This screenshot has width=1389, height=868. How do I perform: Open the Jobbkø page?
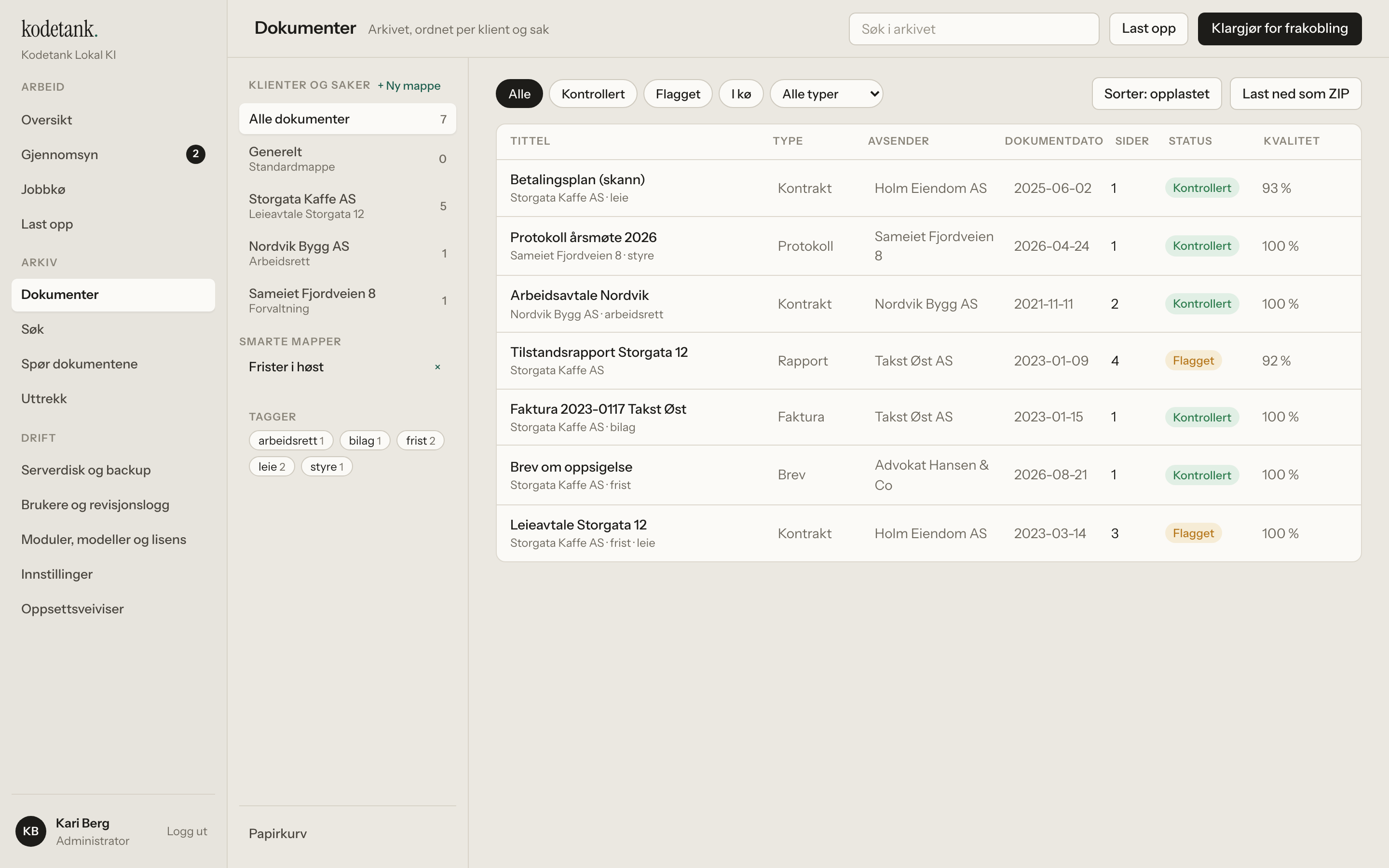(113, 190)
